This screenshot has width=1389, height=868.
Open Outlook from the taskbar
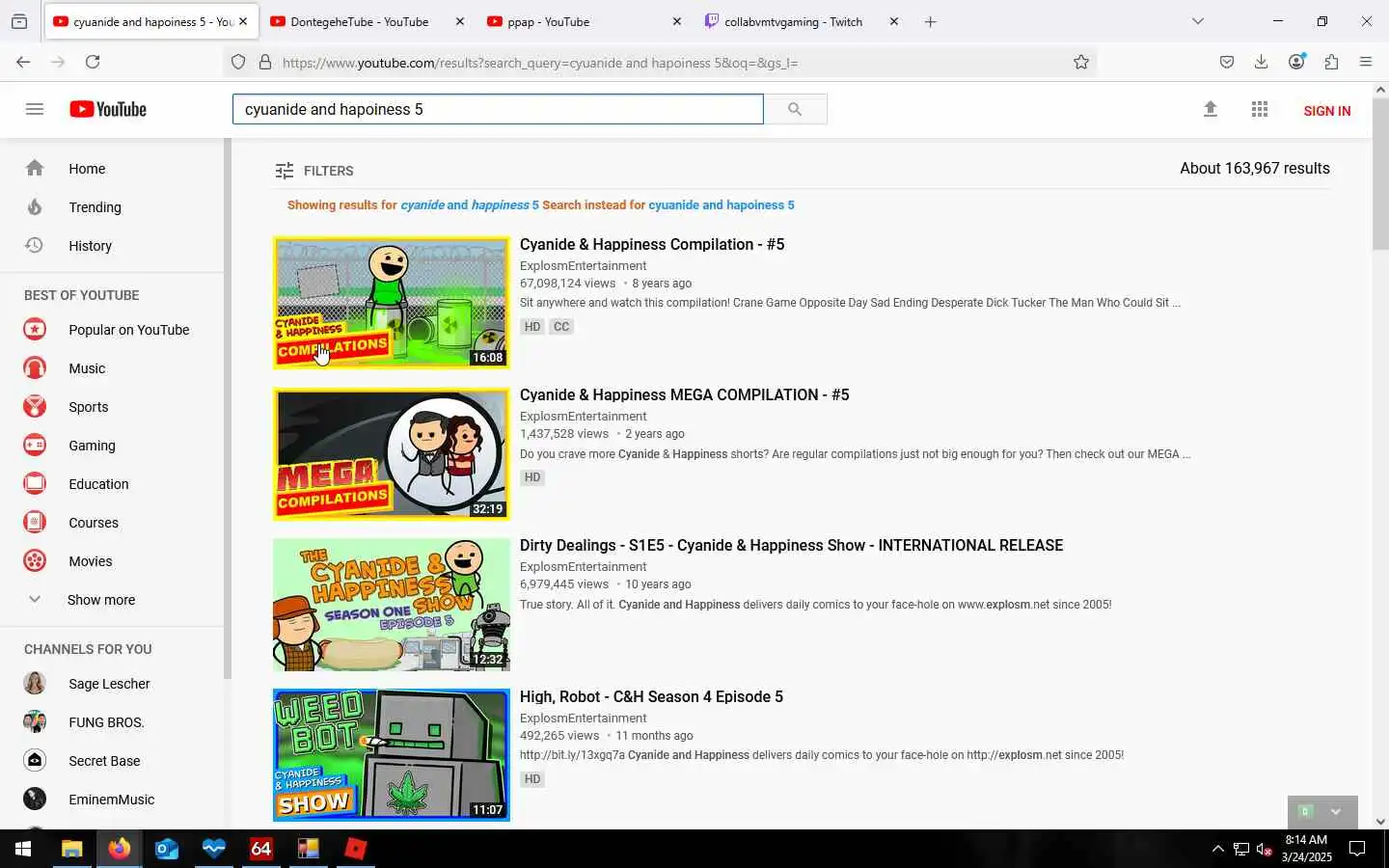coord(166,849)
